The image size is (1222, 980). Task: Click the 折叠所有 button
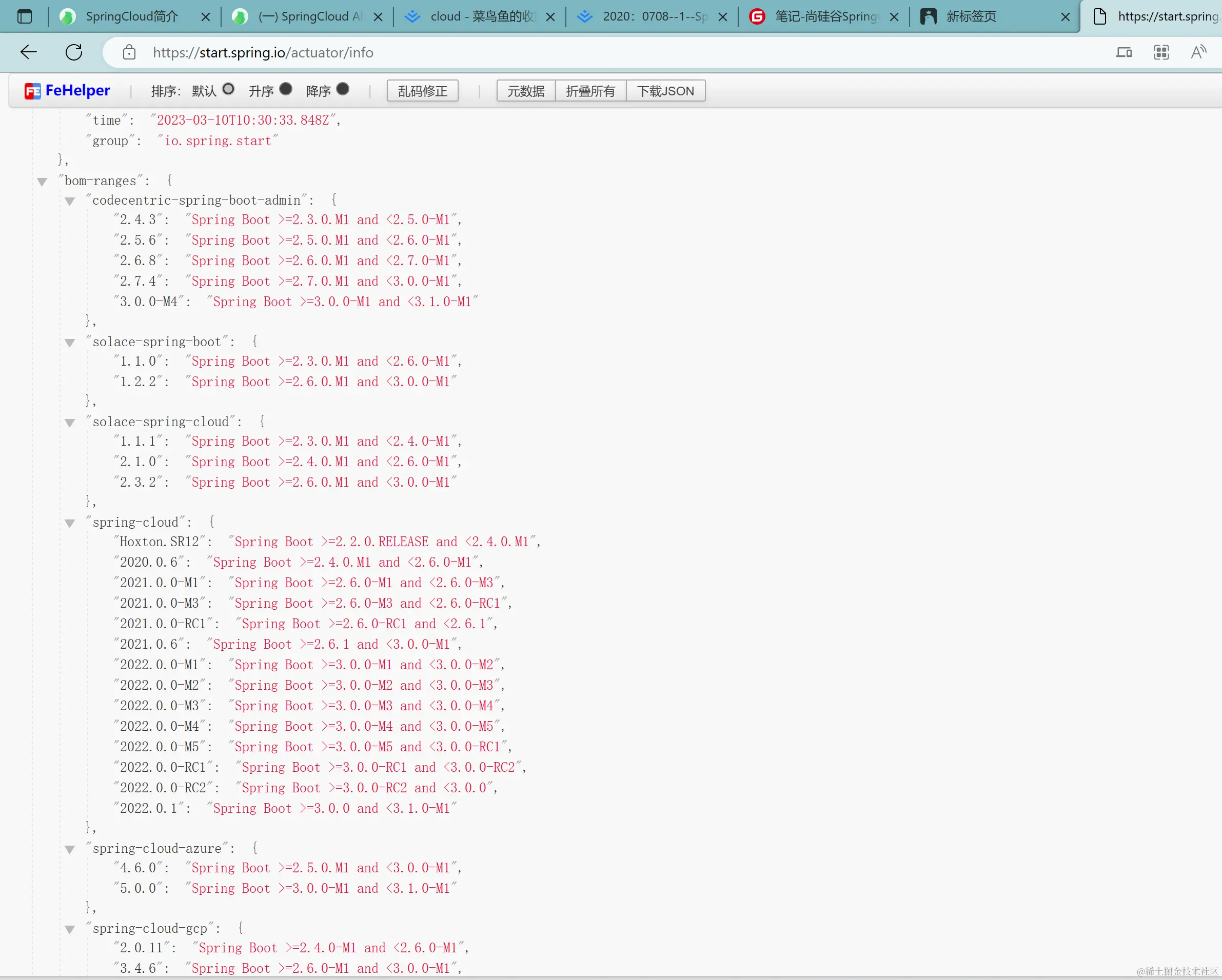pyautogui.click(x=590, y=91)
